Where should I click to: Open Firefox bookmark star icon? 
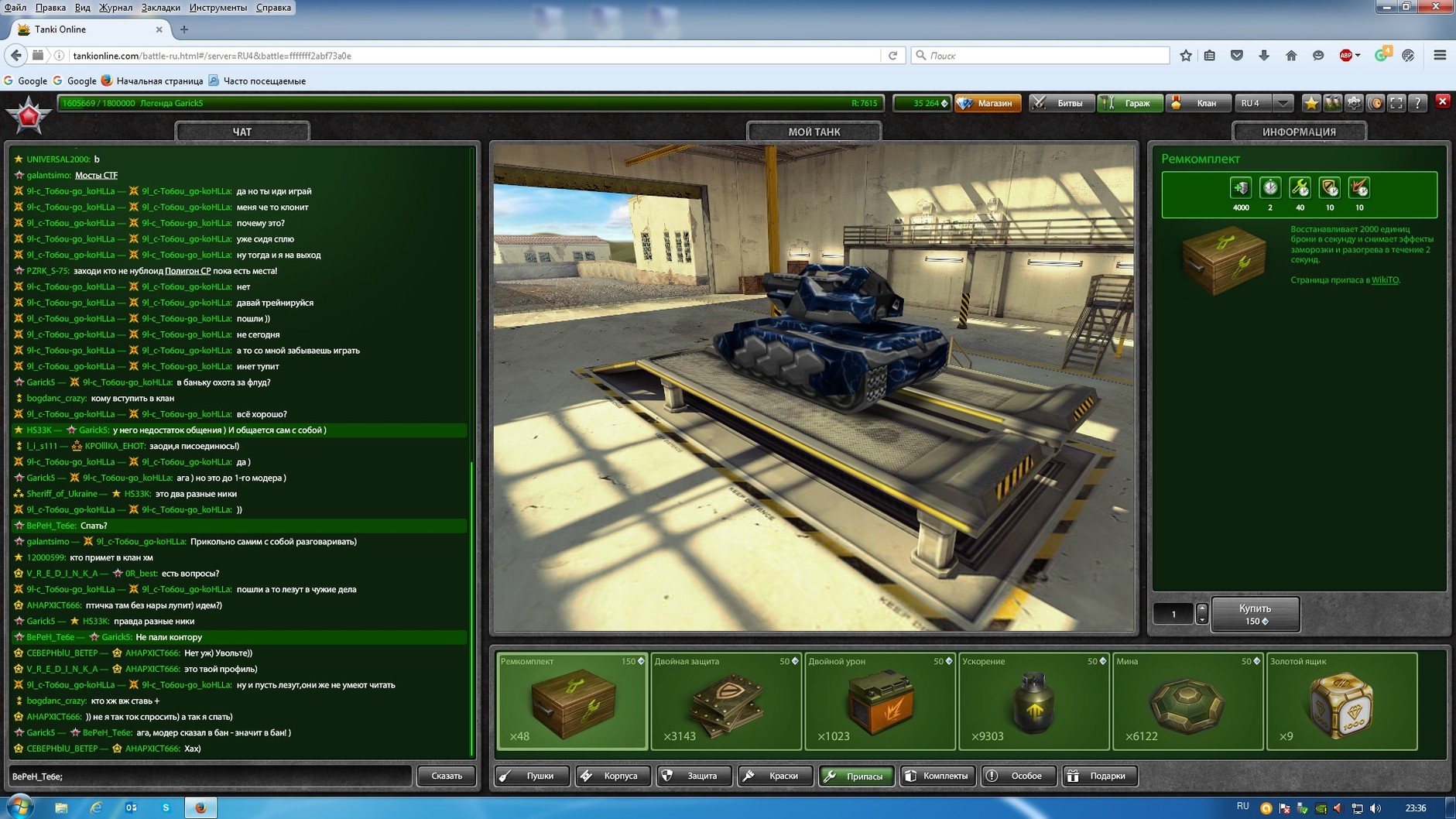coord(1186,56)
